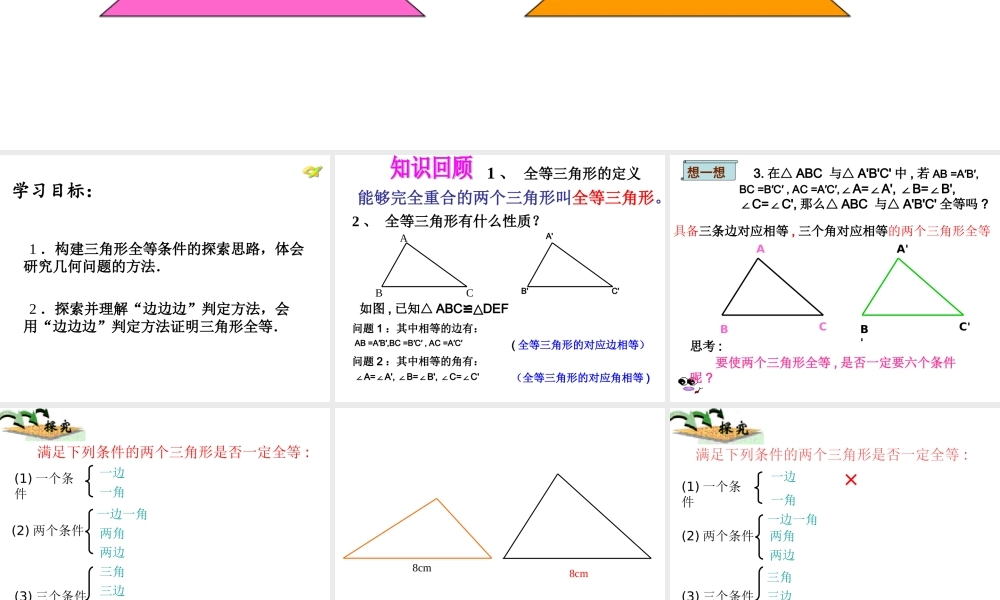
Task: Click the green triangle A'B'C'
Action: pos(912,287)
